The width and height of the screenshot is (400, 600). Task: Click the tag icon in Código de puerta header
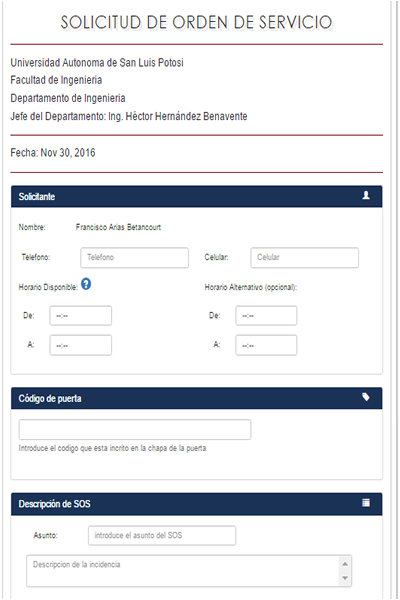366,397
